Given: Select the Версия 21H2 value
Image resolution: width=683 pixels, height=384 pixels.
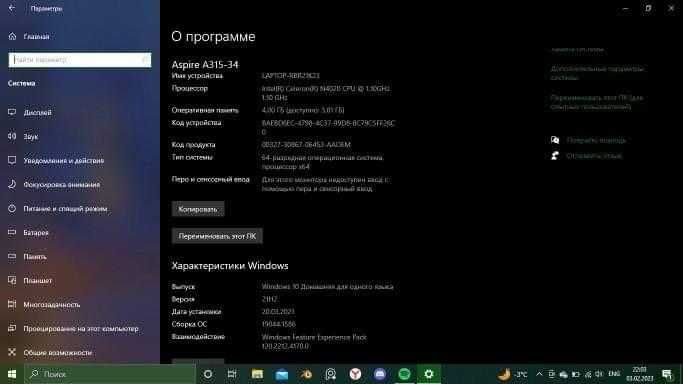Looking at the screenshot, I should (x=269, y=299).
